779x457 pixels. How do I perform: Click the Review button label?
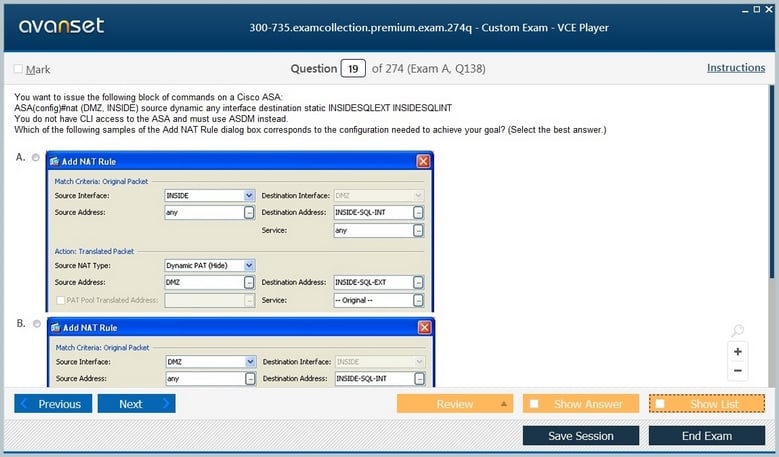click(x=455, y=404)
